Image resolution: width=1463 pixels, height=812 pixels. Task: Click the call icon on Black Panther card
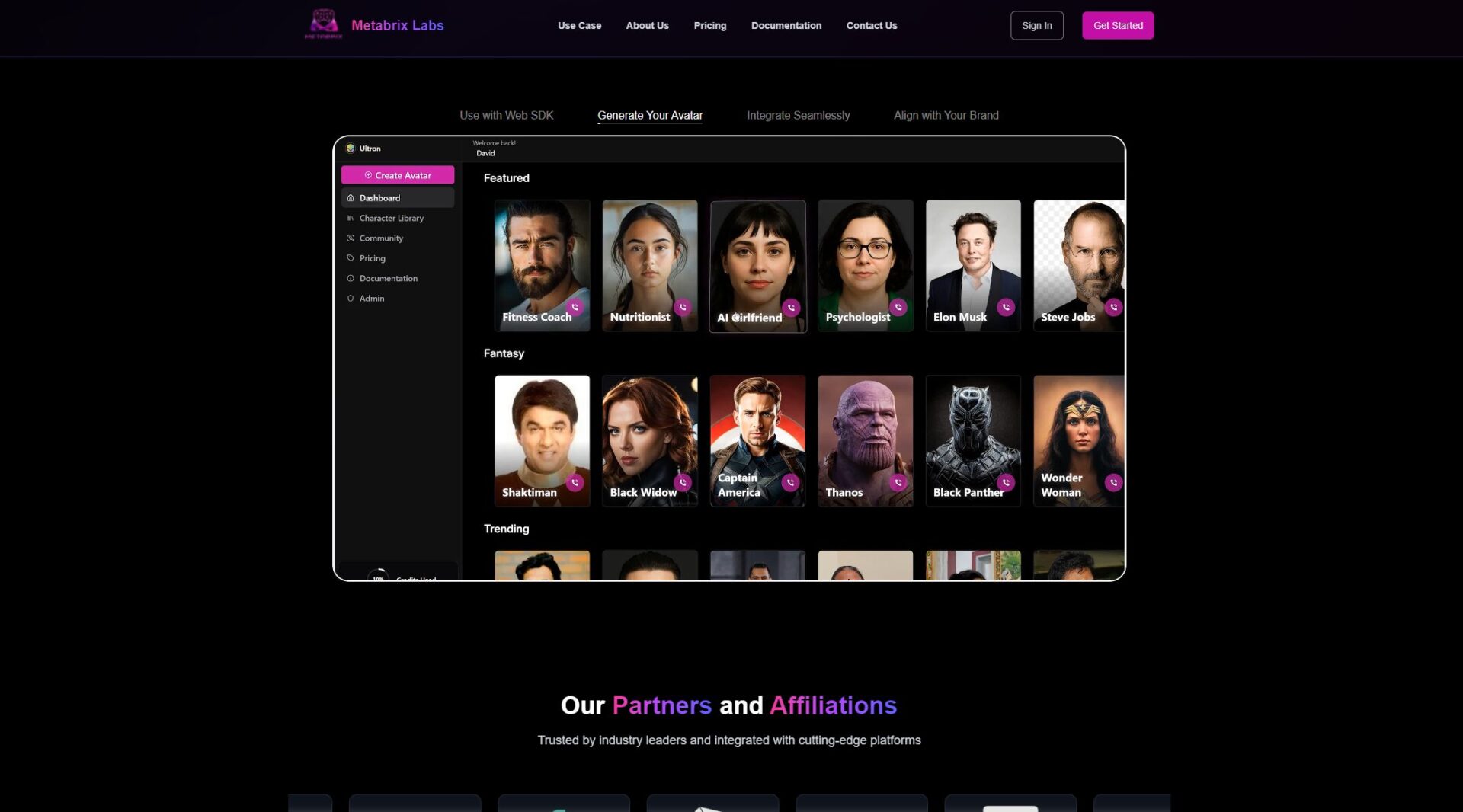[x=1006, y=482]
